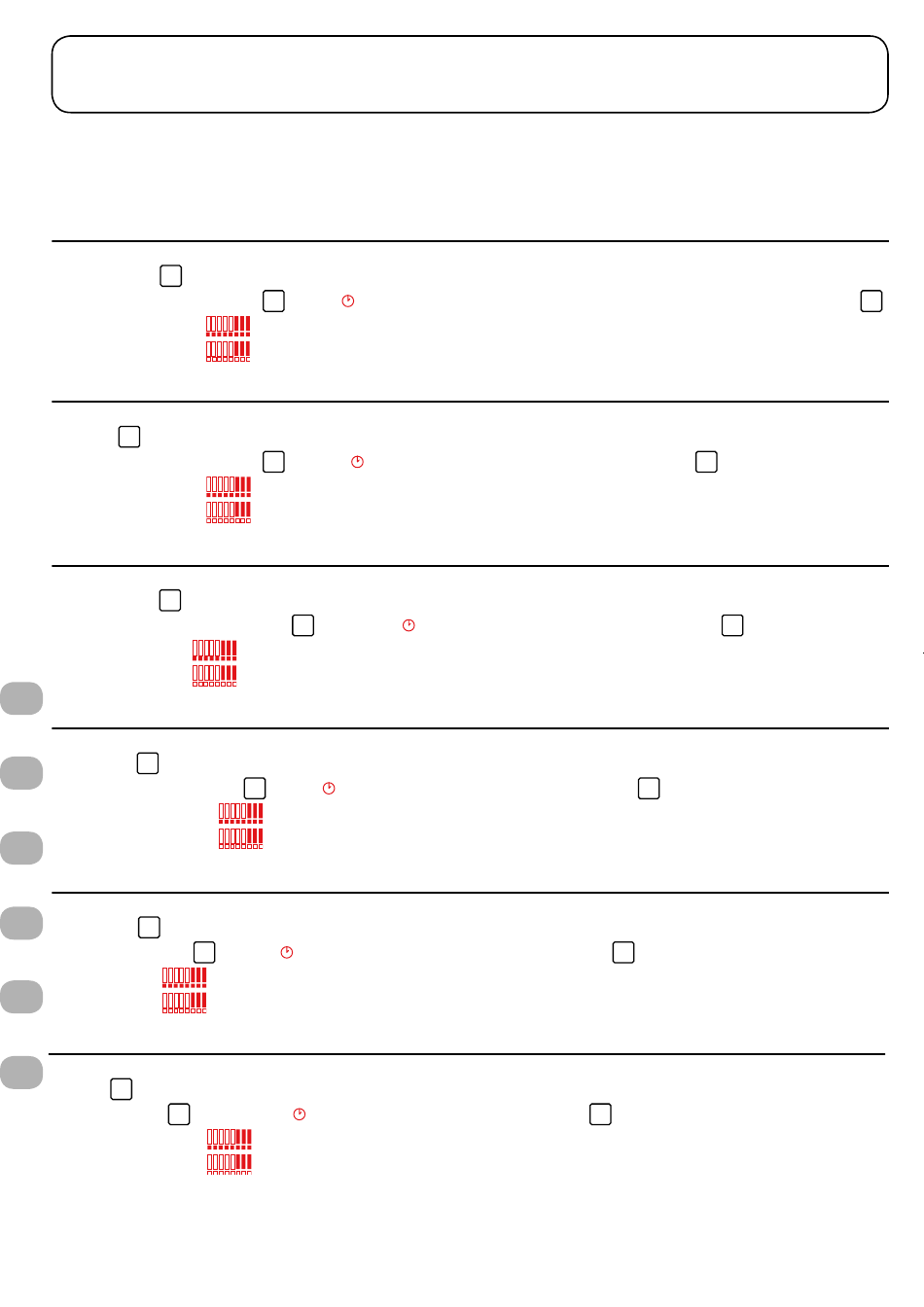Click the red clock icon in the third section

pyautogui.click(x=409, y=625)
